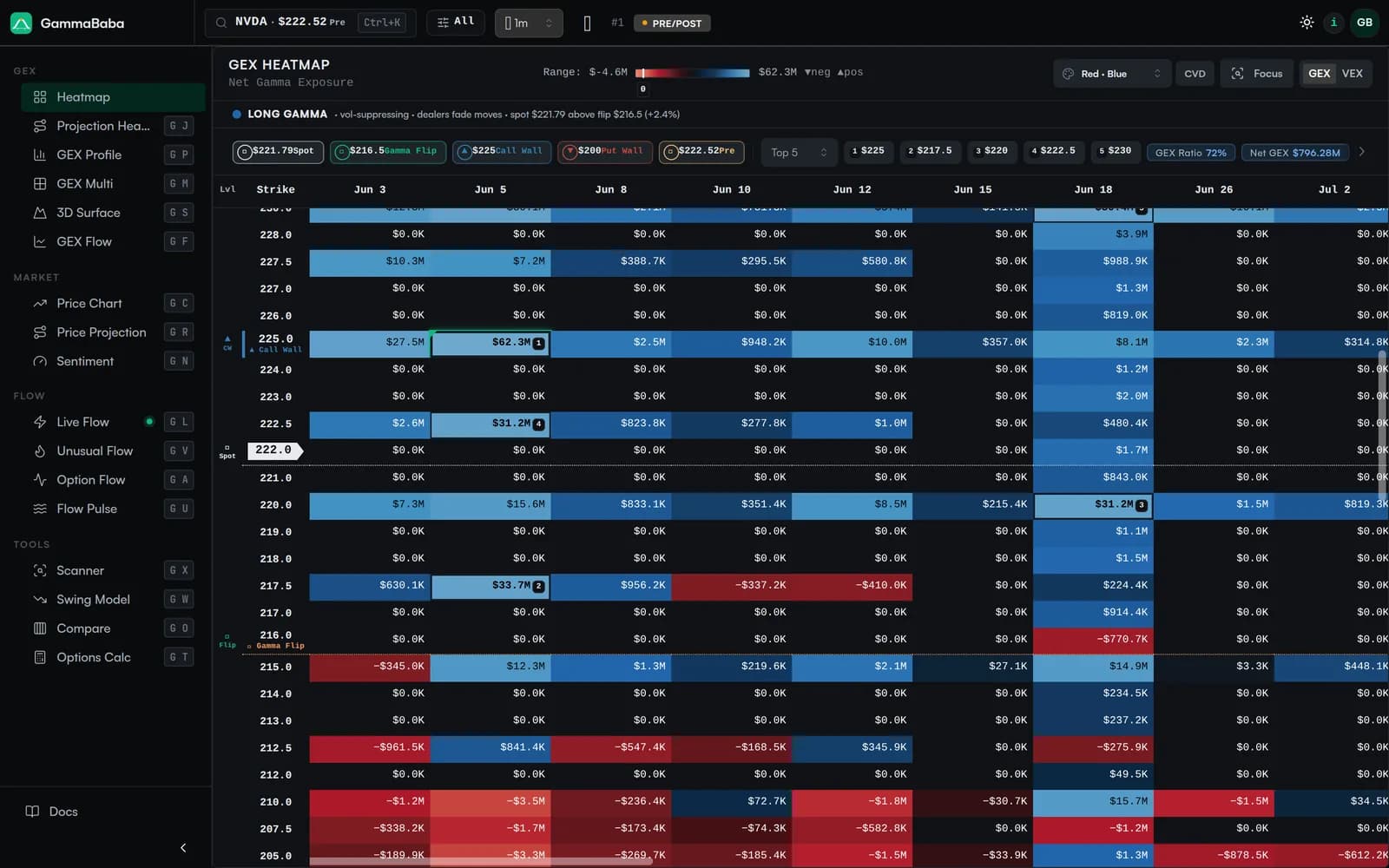Open Compare columns icon
The width and height of the screenshot is (1389, 868).
point(40,628)
